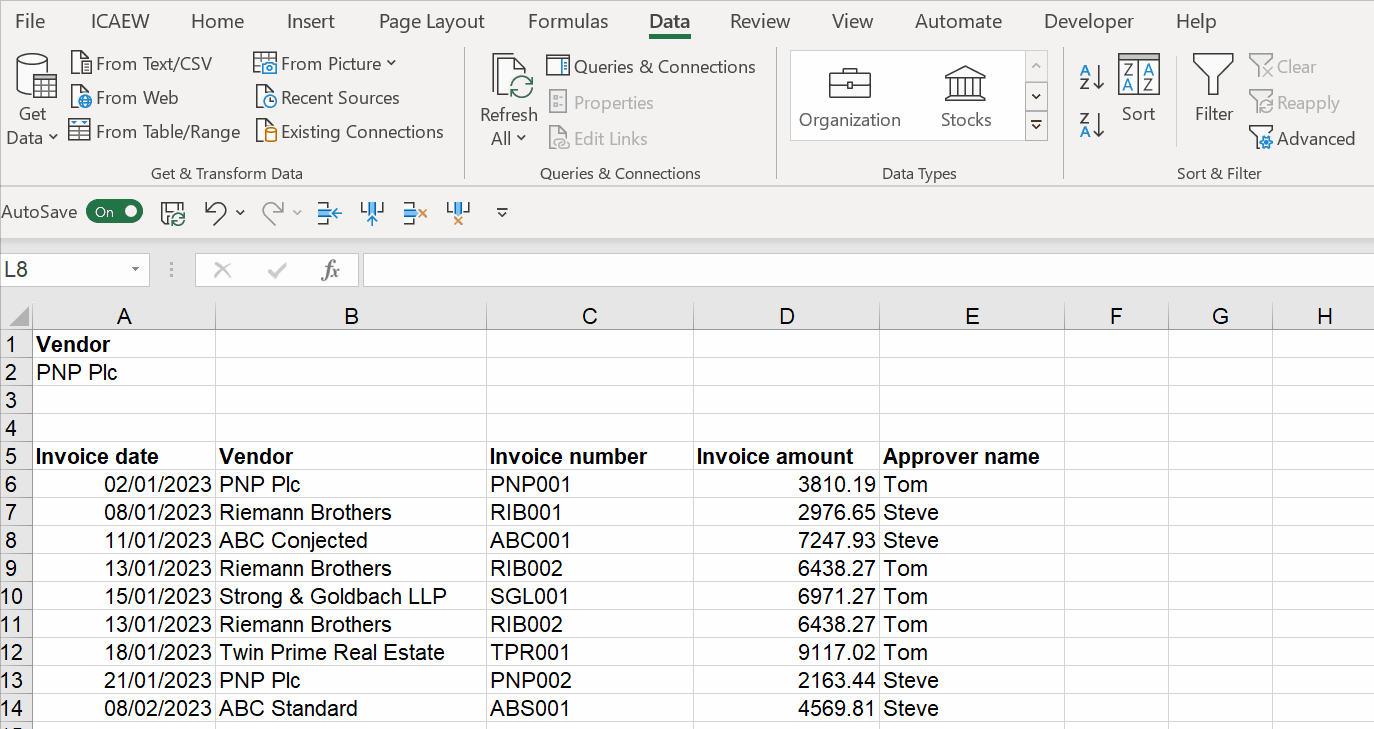The height and width of the screenshot is (729, 1374).
Task: Expand the Name Box dropdown
Action: pyautogui.click(x=135, y=270)
